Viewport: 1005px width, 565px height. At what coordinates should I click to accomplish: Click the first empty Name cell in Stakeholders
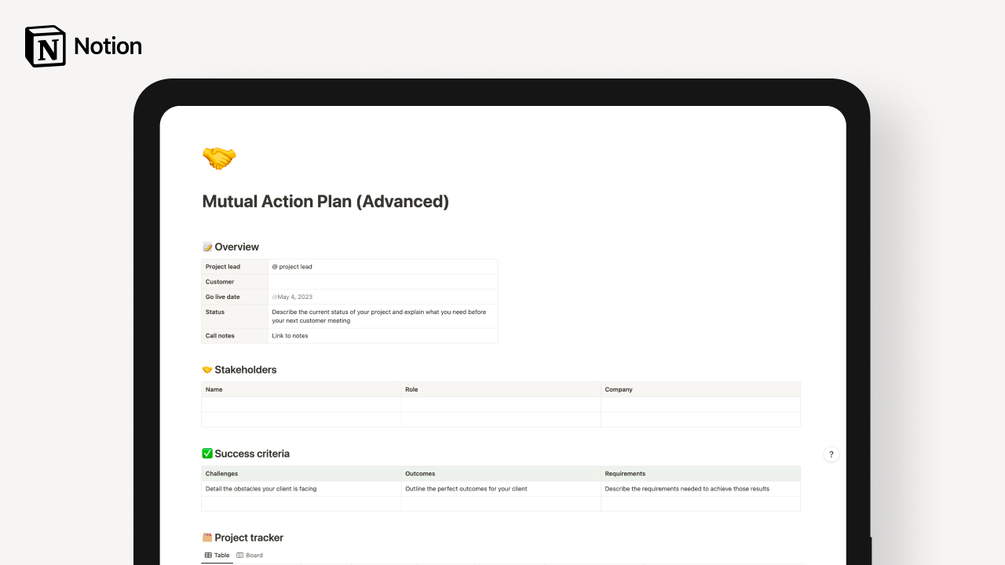[301, 405]
